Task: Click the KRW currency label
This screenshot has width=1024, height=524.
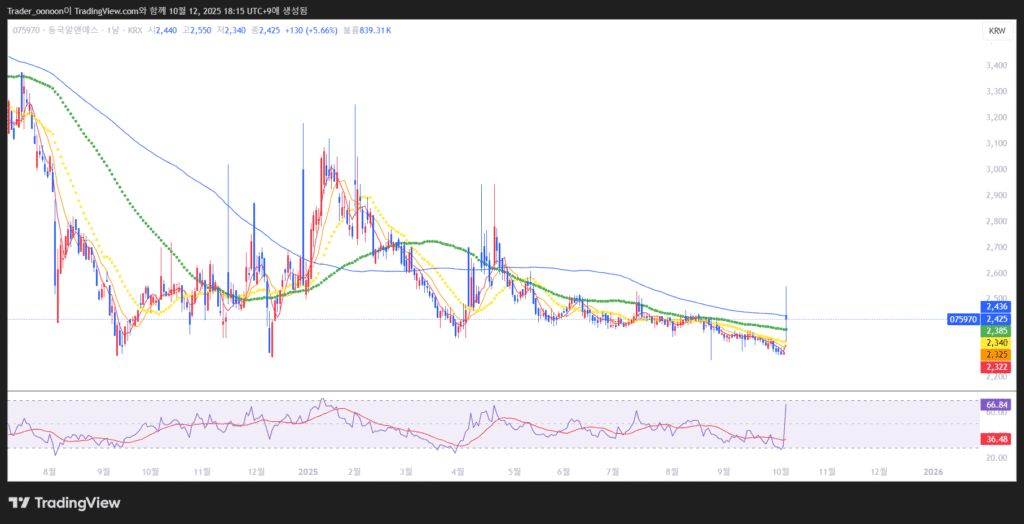Action: (996, 32)
